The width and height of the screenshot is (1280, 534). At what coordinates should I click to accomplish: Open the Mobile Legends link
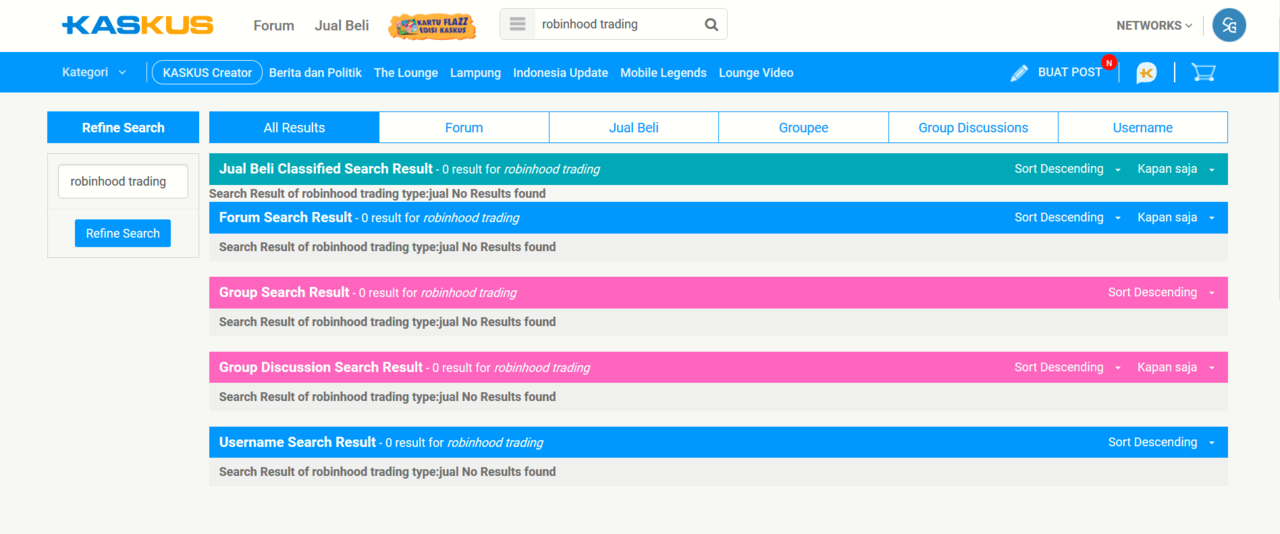pyautogui.click(x=663, y=73)
